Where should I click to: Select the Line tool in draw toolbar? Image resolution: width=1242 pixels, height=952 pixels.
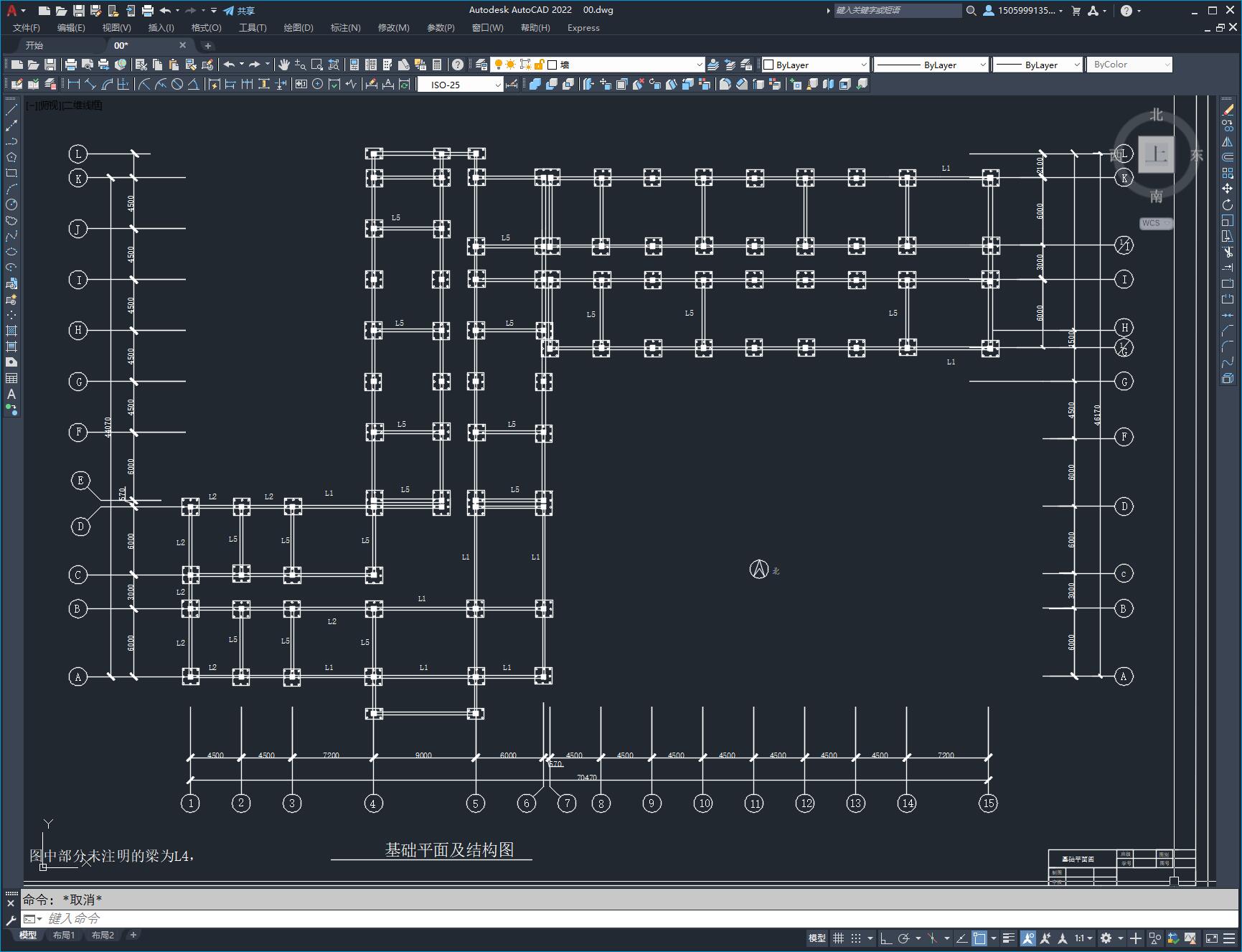point(11,110)
